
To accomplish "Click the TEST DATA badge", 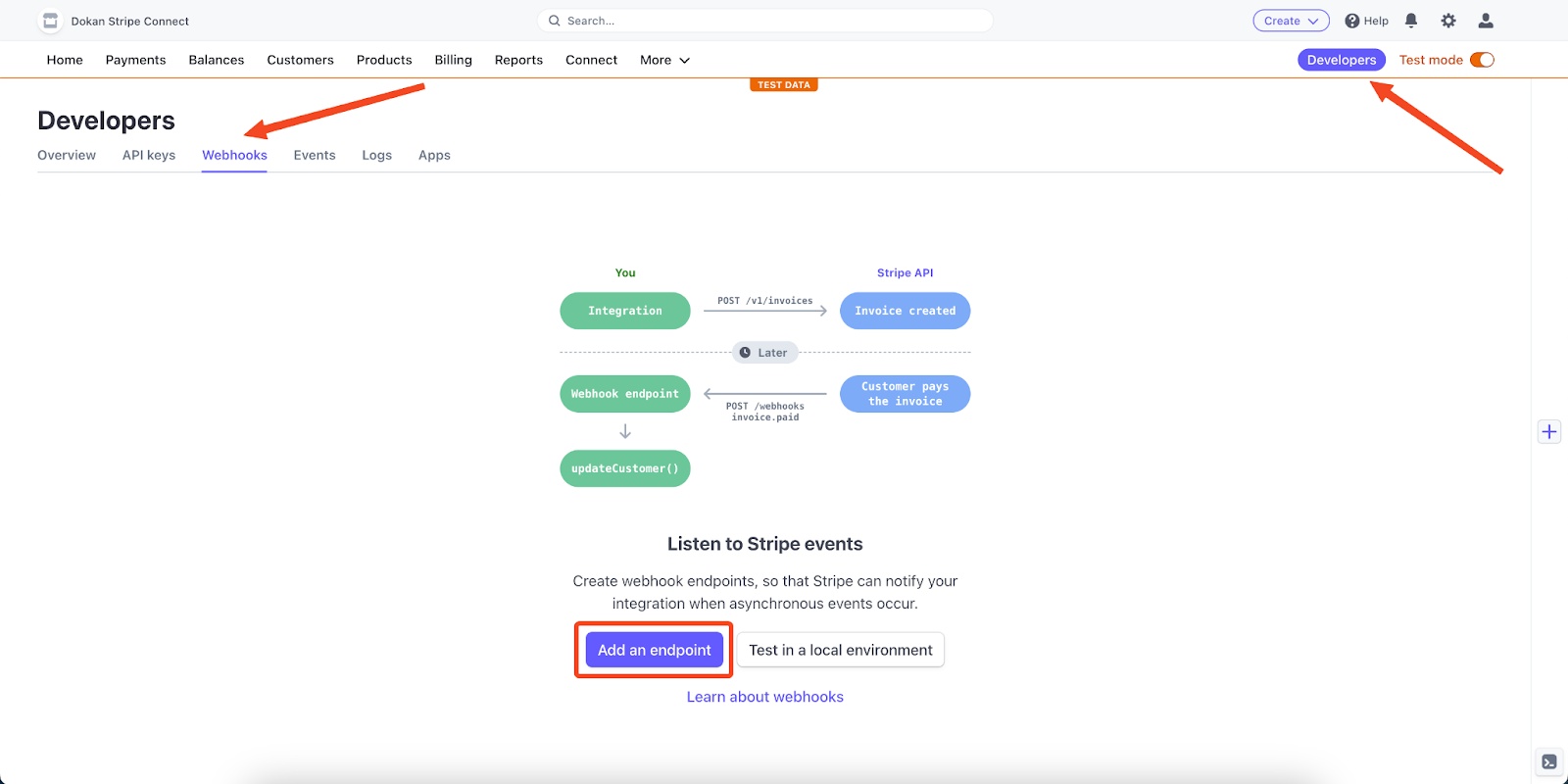I will 784,85.
